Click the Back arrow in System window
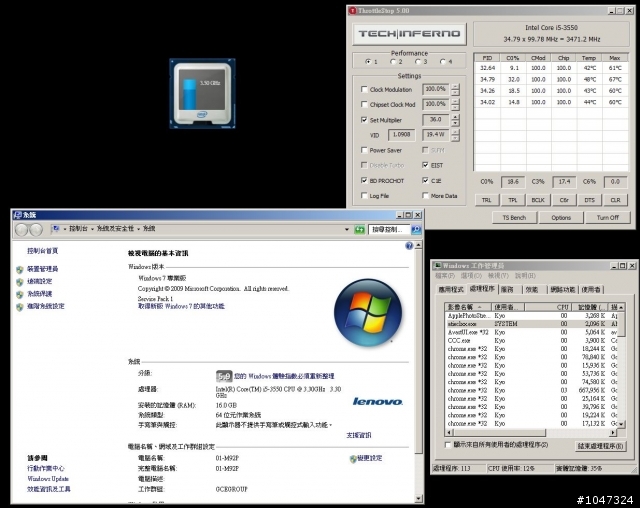The width and height of the screenshot is (640, 508). pos(21,230)
